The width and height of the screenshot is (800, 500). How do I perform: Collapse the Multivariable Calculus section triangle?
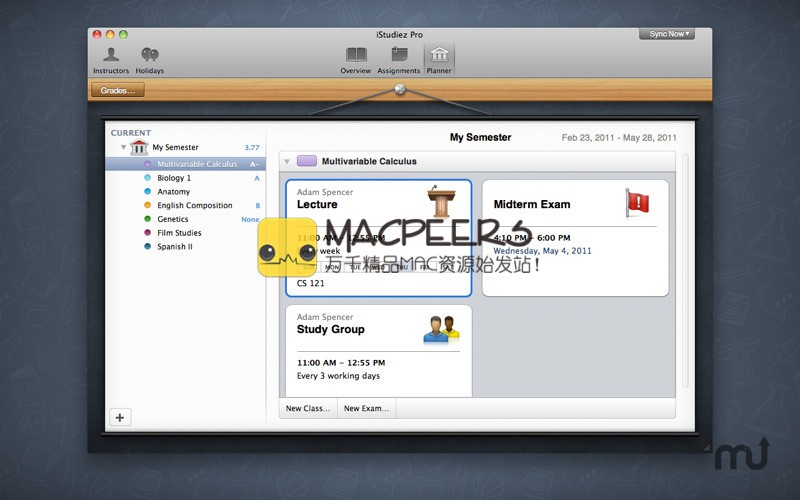point(287,162)
